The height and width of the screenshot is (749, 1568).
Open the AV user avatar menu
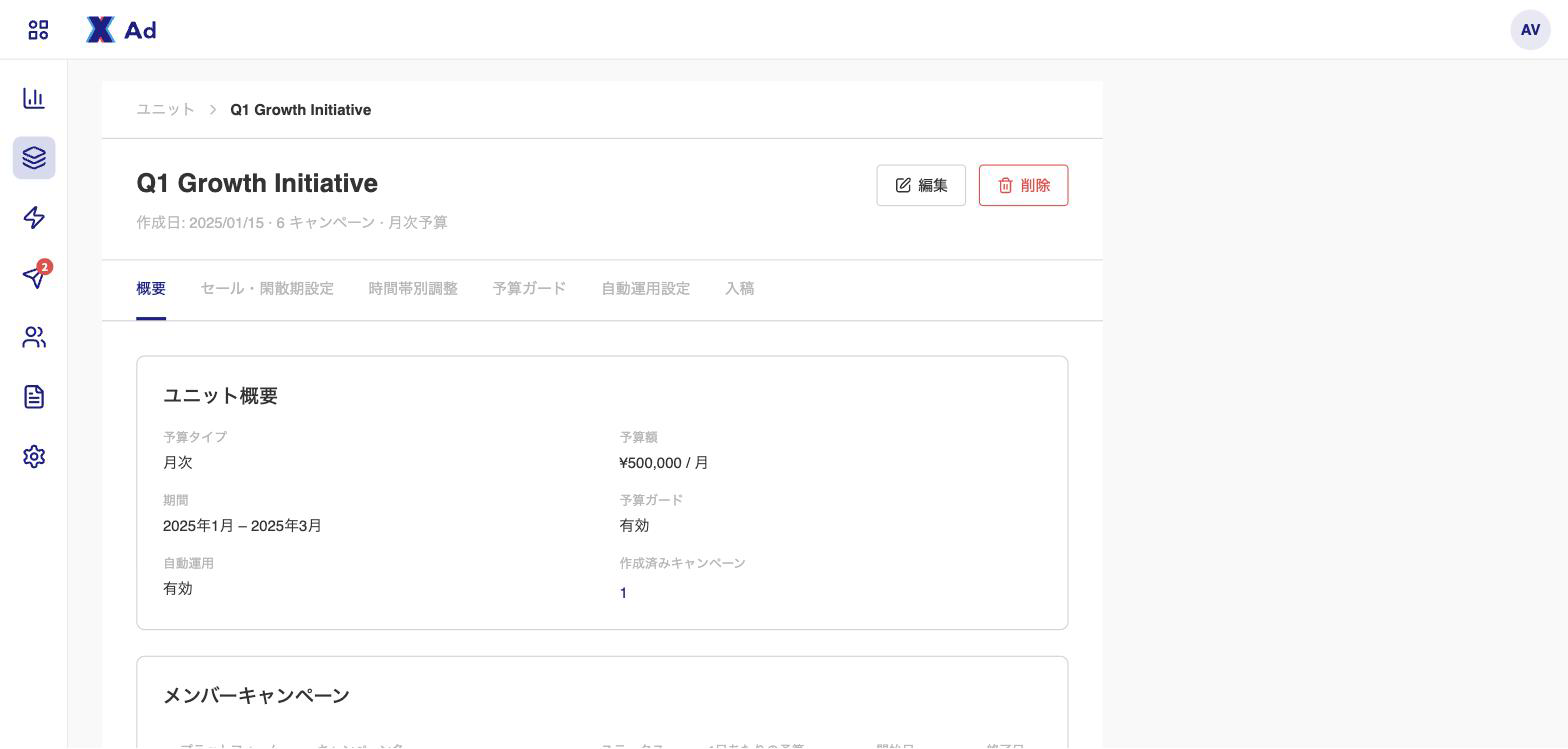(1530, 30)
